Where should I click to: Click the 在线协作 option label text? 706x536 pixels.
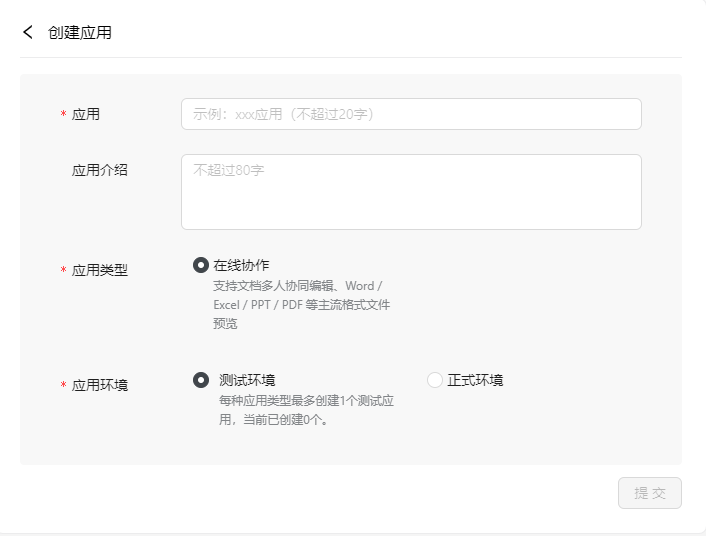[241, 265]
